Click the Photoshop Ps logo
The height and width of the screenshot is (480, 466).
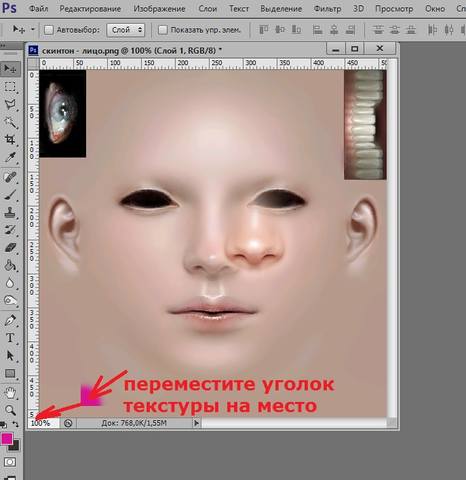(9, 8)
